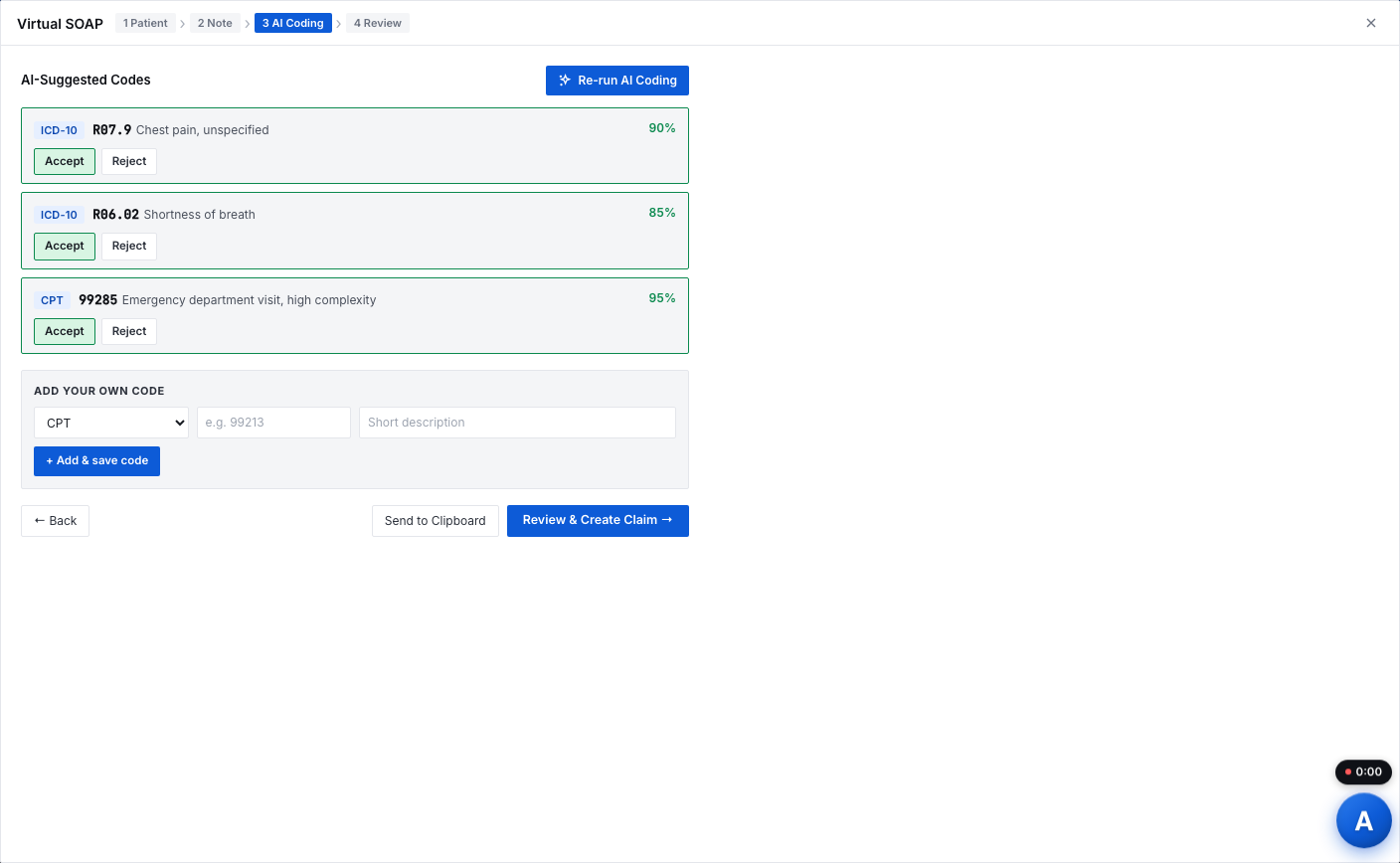The height and width of the screenshot is (863, 1400).
Task: Click the AI-Suggested Codes heading
Action: click(x=86, y=80)
